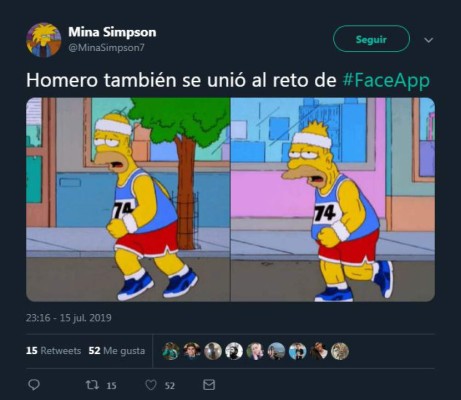
Task: Open the fourth liker's avatar
Action: pyautogui.click(x=234, y=351)
